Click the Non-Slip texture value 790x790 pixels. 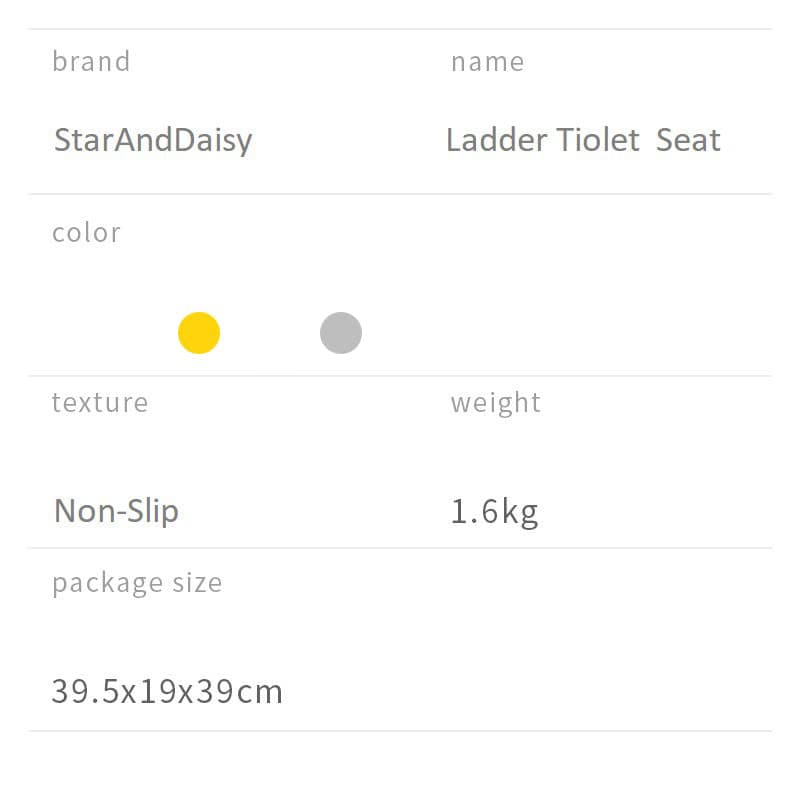[116, 511]
